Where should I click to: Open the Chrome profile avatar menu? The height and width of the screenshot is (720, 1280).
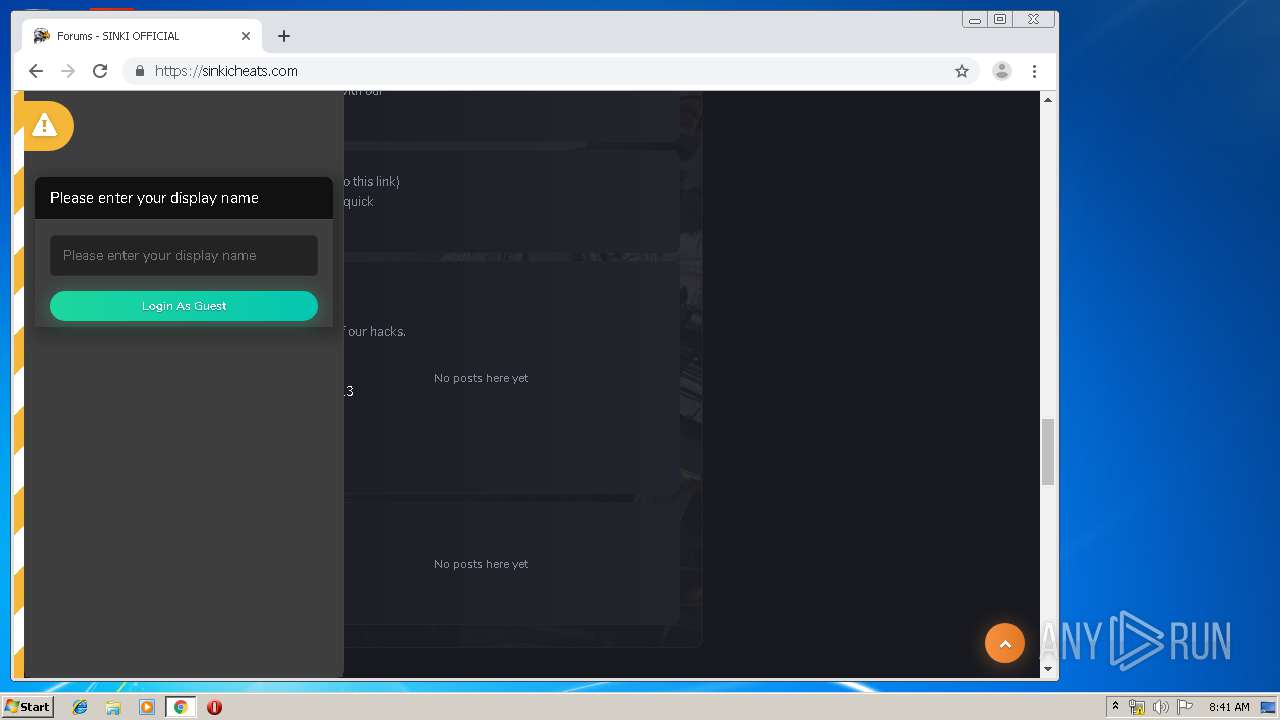[x=1002, y=71]
